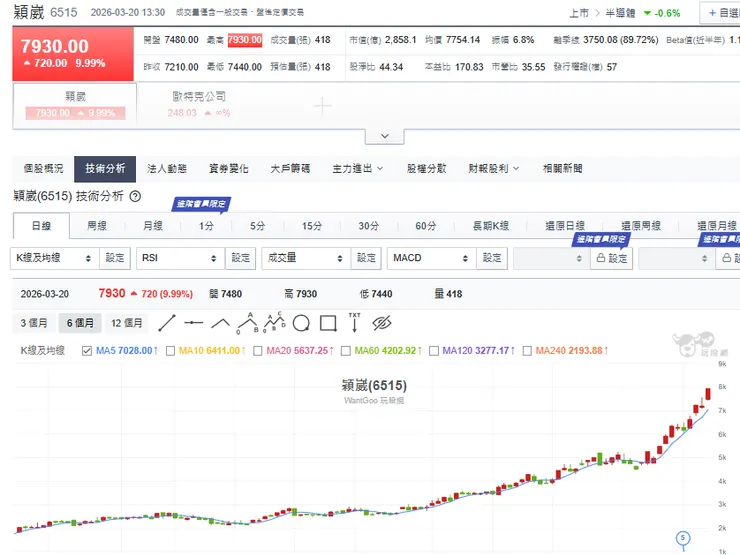This screenshot has width=740, height=555.
Task: Click the plus icon to add comparison stock
Action: point(323,106)
